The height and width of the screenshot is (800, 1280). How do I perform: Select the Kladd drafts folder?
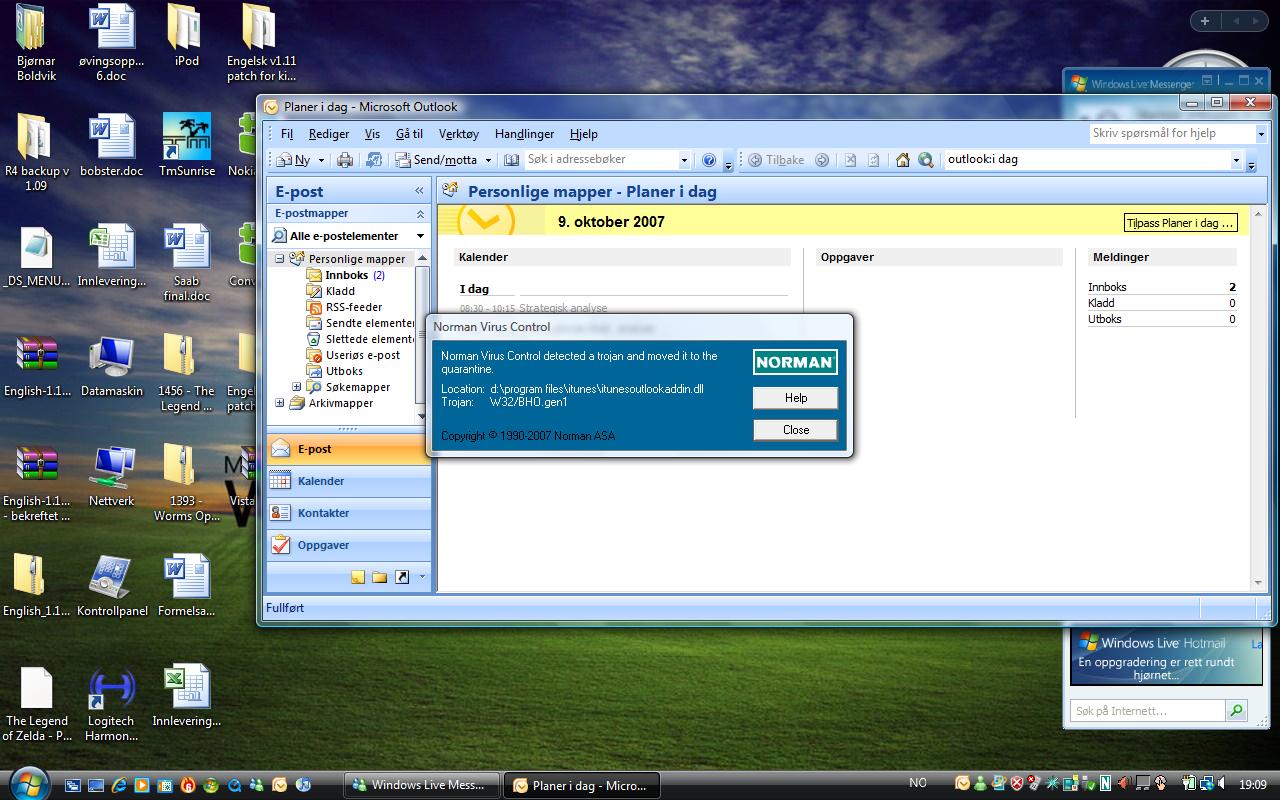(332, 291)
